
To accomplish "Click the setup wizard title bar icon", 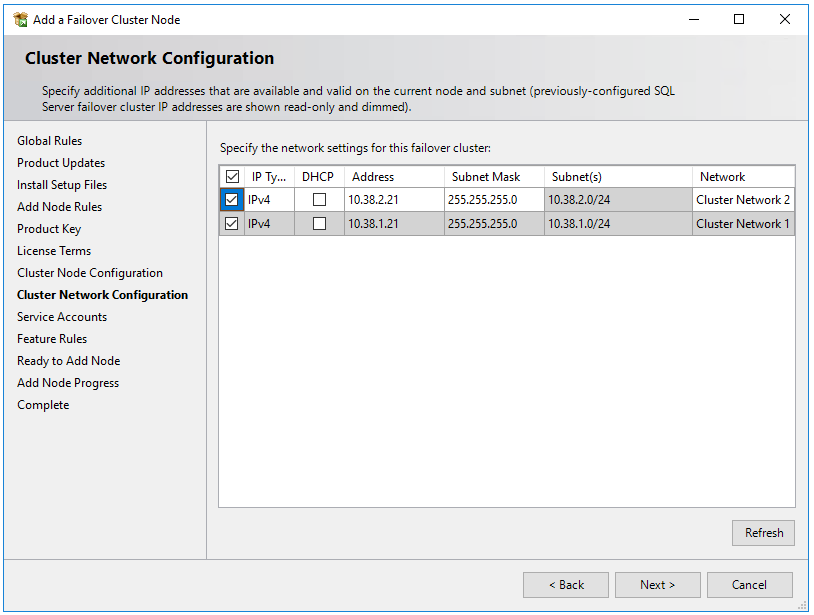I will coord(21,19).
